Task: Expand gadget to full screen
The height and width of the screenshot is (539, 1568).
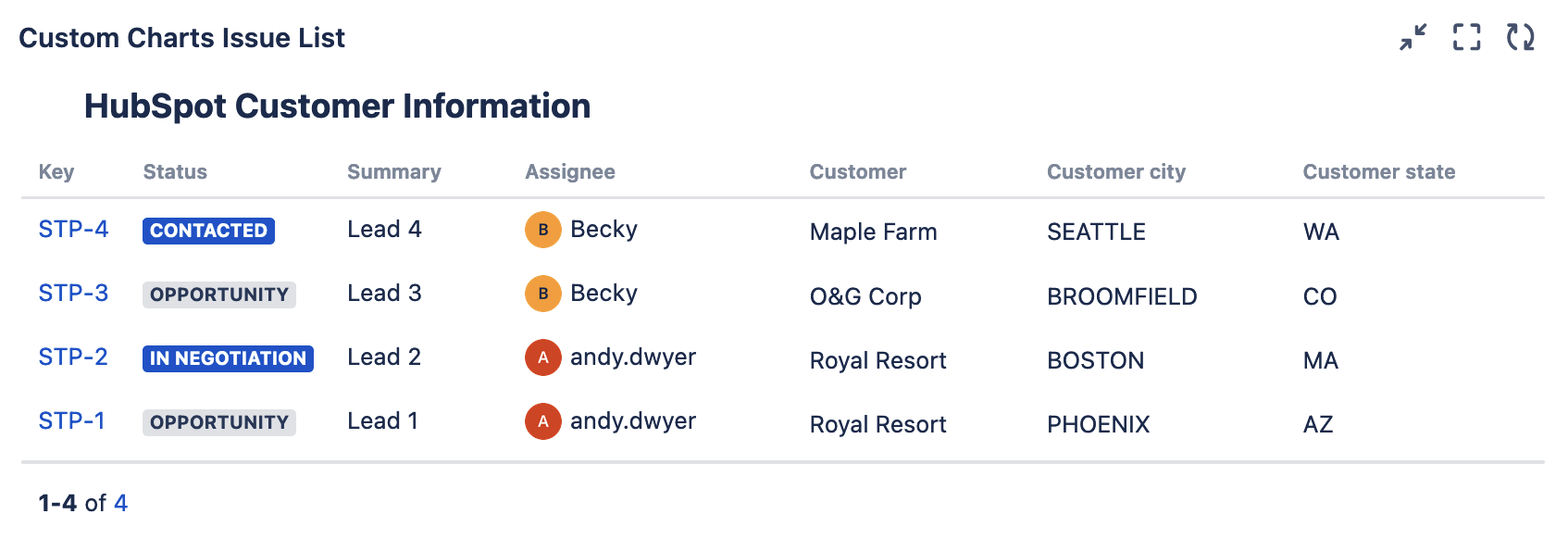Action: (x=1466, y=37)
